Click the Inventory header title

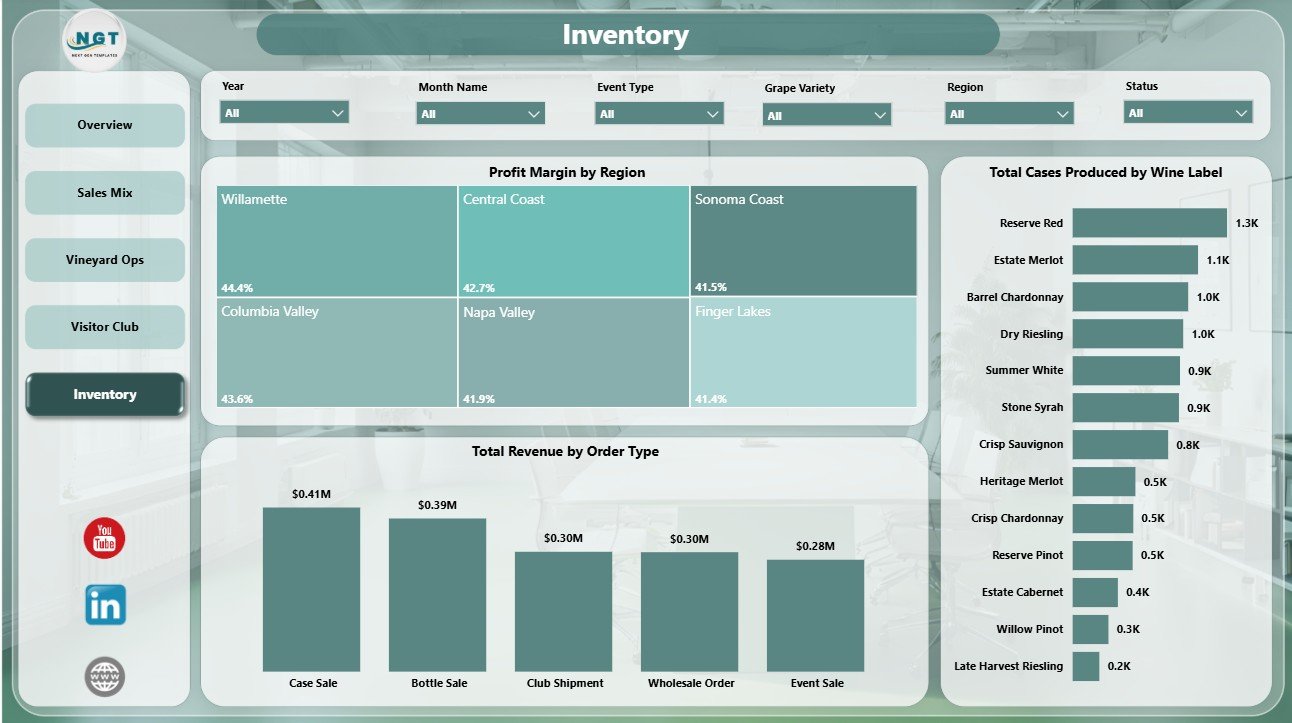click(x=626, y=35)
